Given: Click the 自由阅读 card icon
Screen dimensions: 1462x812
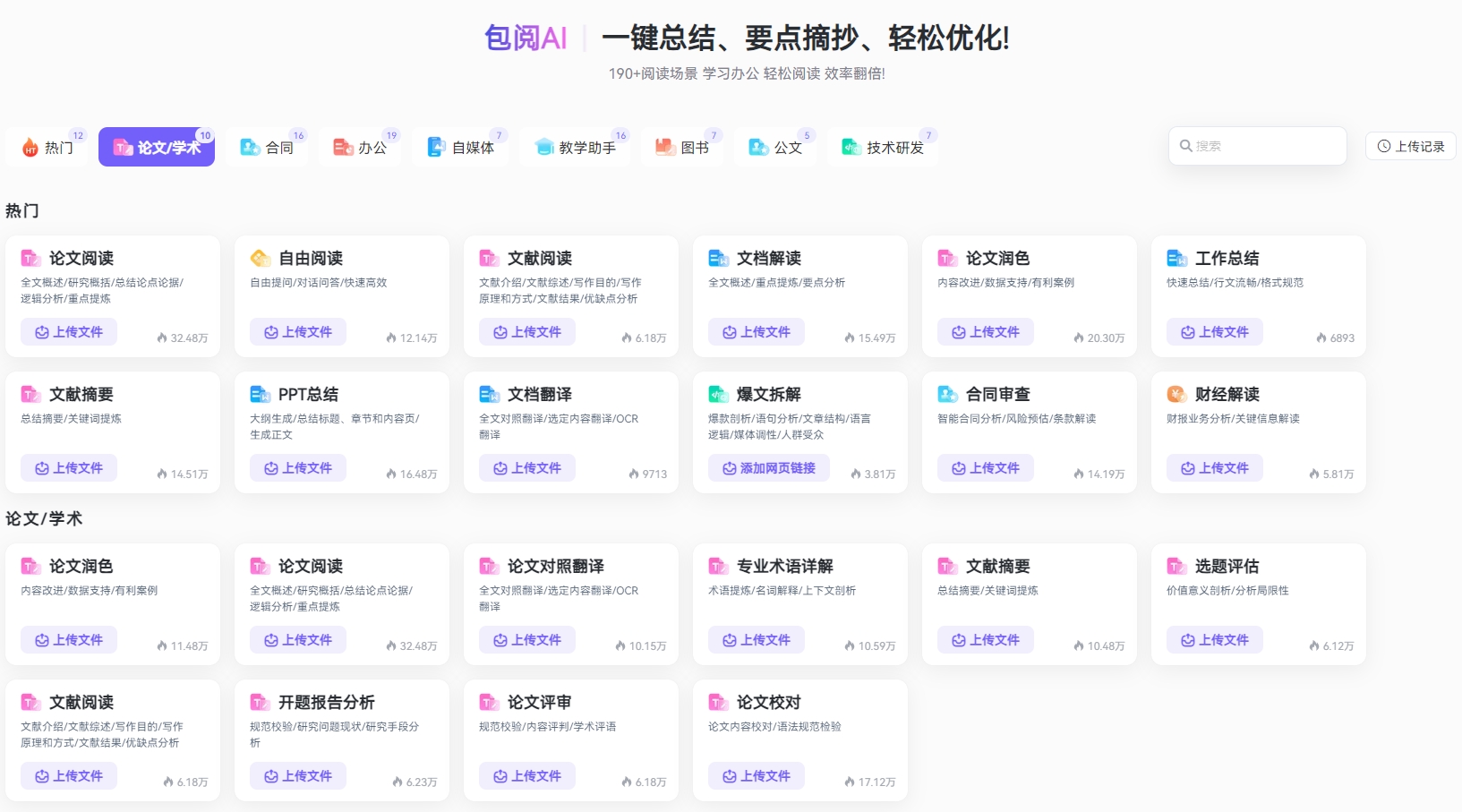Looking at the screenshot, I should tap(260, 259).
